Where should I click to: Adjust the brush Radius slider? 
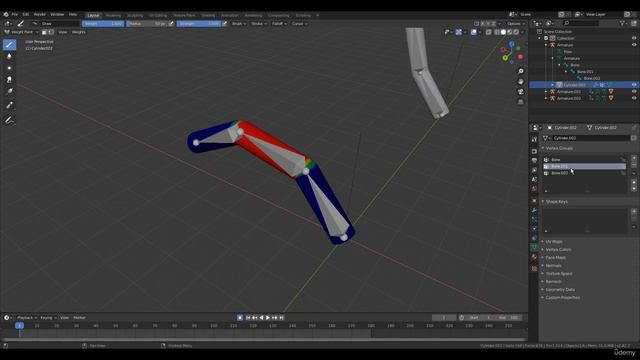[x=147, y=24]
